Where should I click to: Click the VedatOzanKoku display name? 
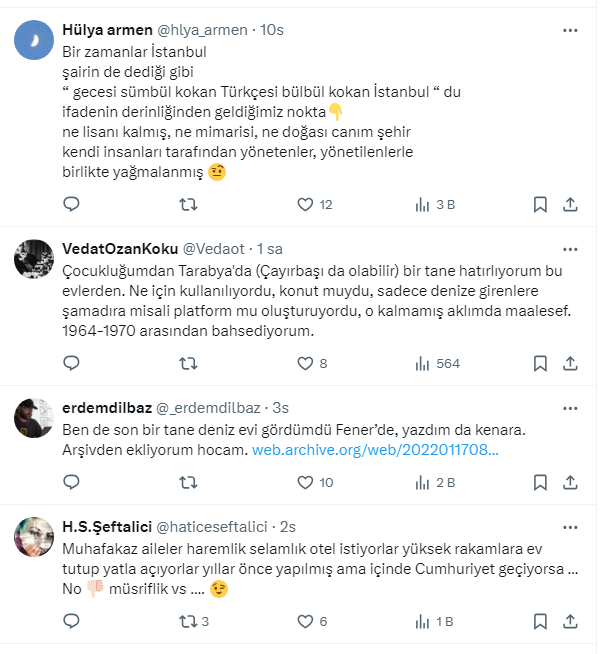pos(119,248)
